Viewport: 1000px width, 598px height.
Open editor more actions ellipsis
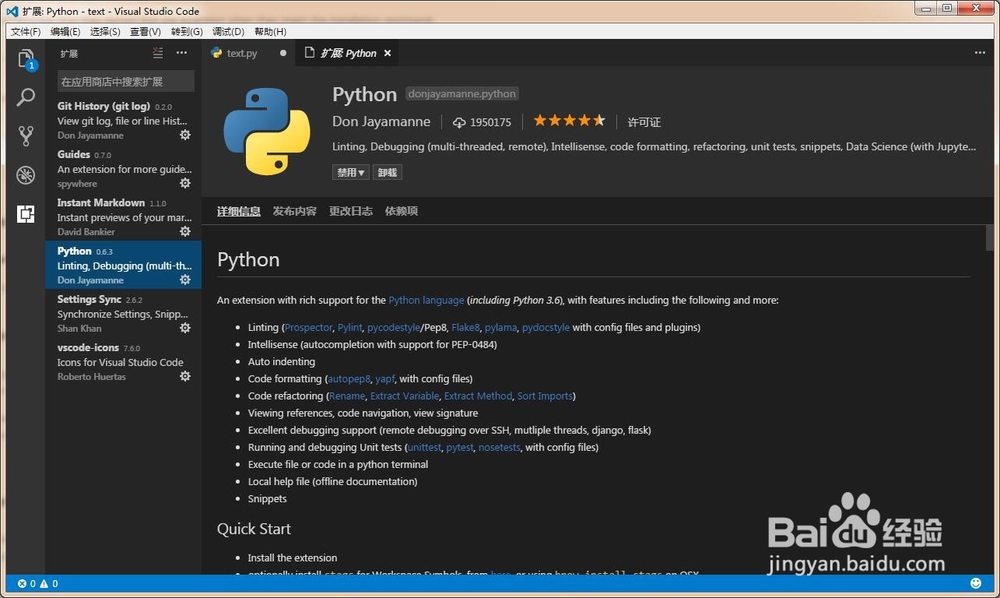pyautogui.click(x=980, y=53)
